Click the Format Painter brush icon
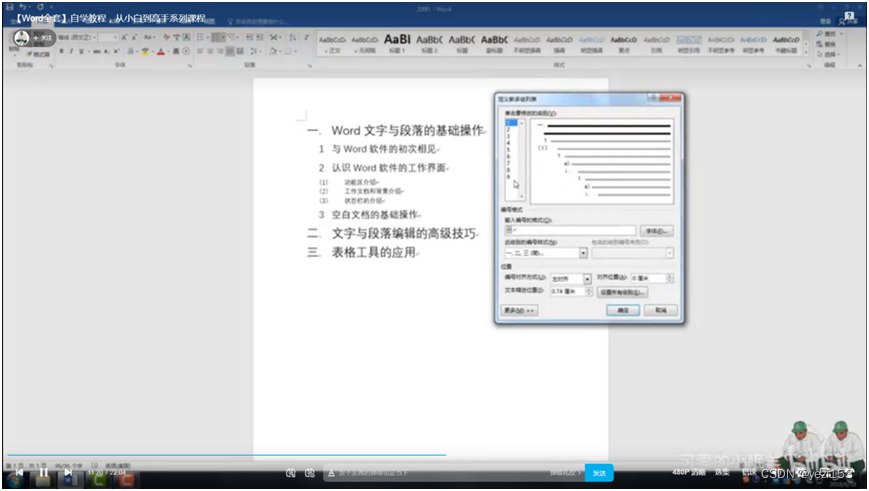869x491 pixels. pos(29,54)
